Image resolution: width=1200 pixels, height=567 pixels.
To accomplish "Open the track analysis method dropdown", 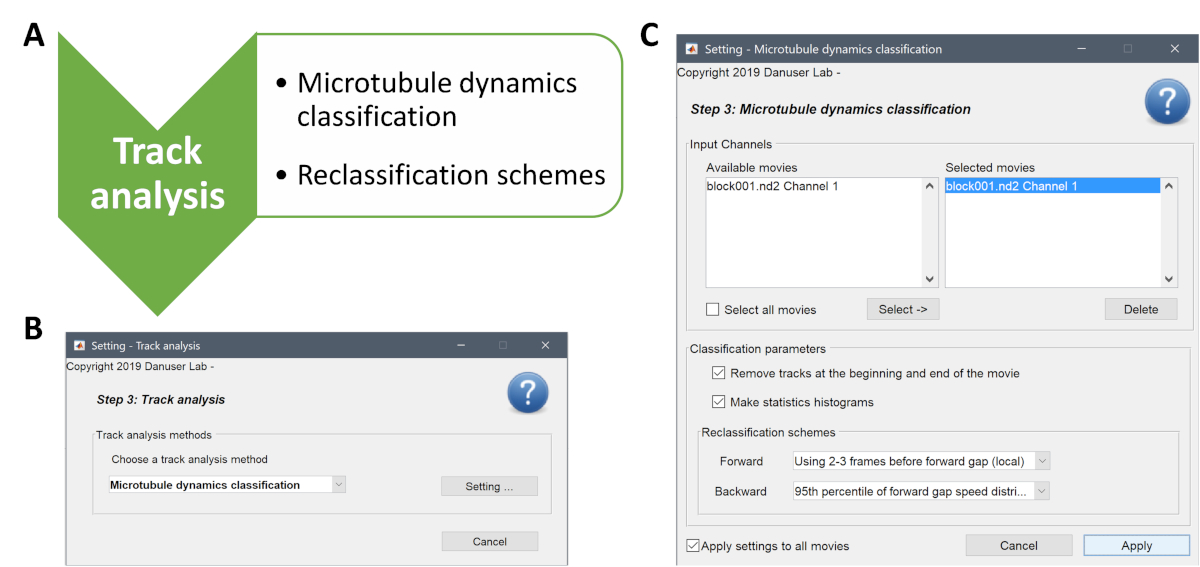I will pyautogui.click(x=338, y=485).
